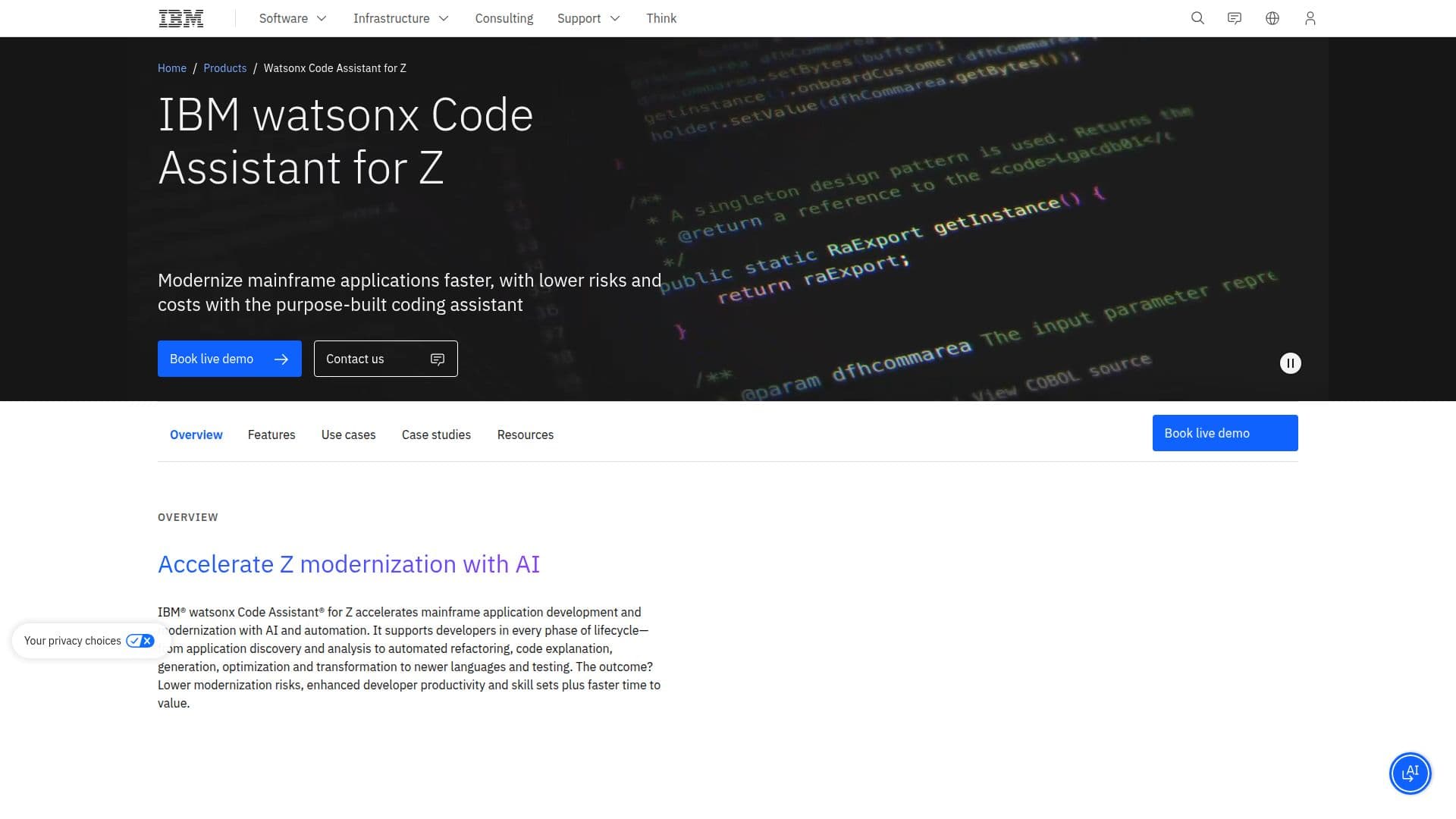Click the Accelerate Z modernization with AI heading
Viewport: 1456px width, 819px height.
(349, 564)
